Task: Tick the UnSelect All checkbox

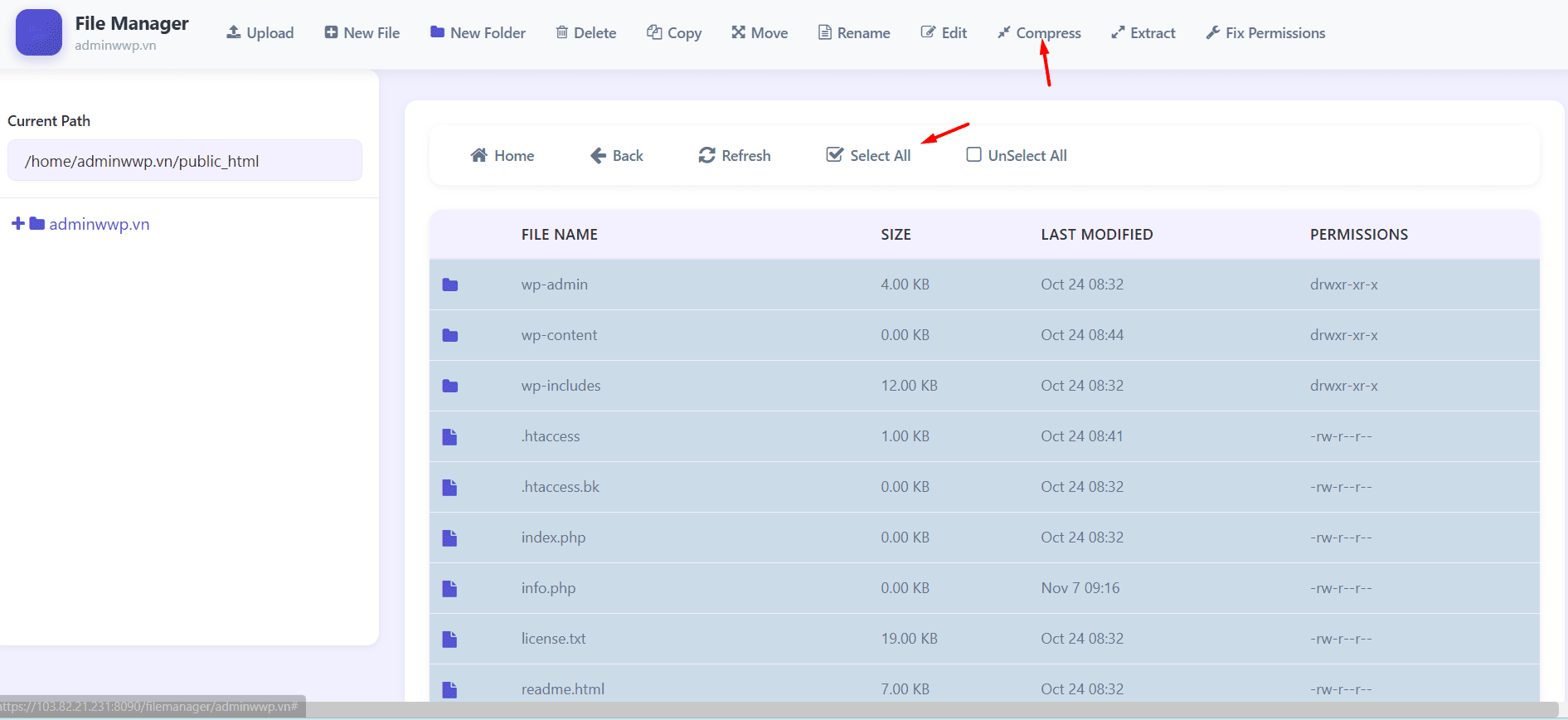Action: point(973,155)
